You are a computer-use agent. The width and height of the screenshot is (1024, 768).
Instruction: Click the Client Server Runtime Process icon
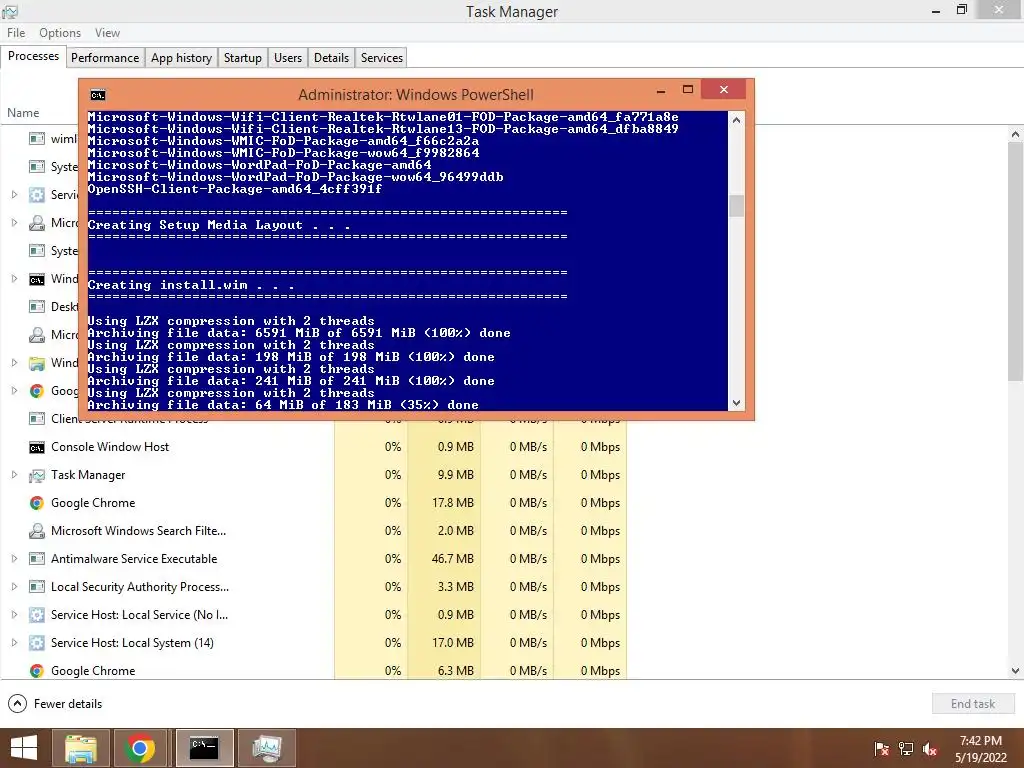tap(37, 419)
